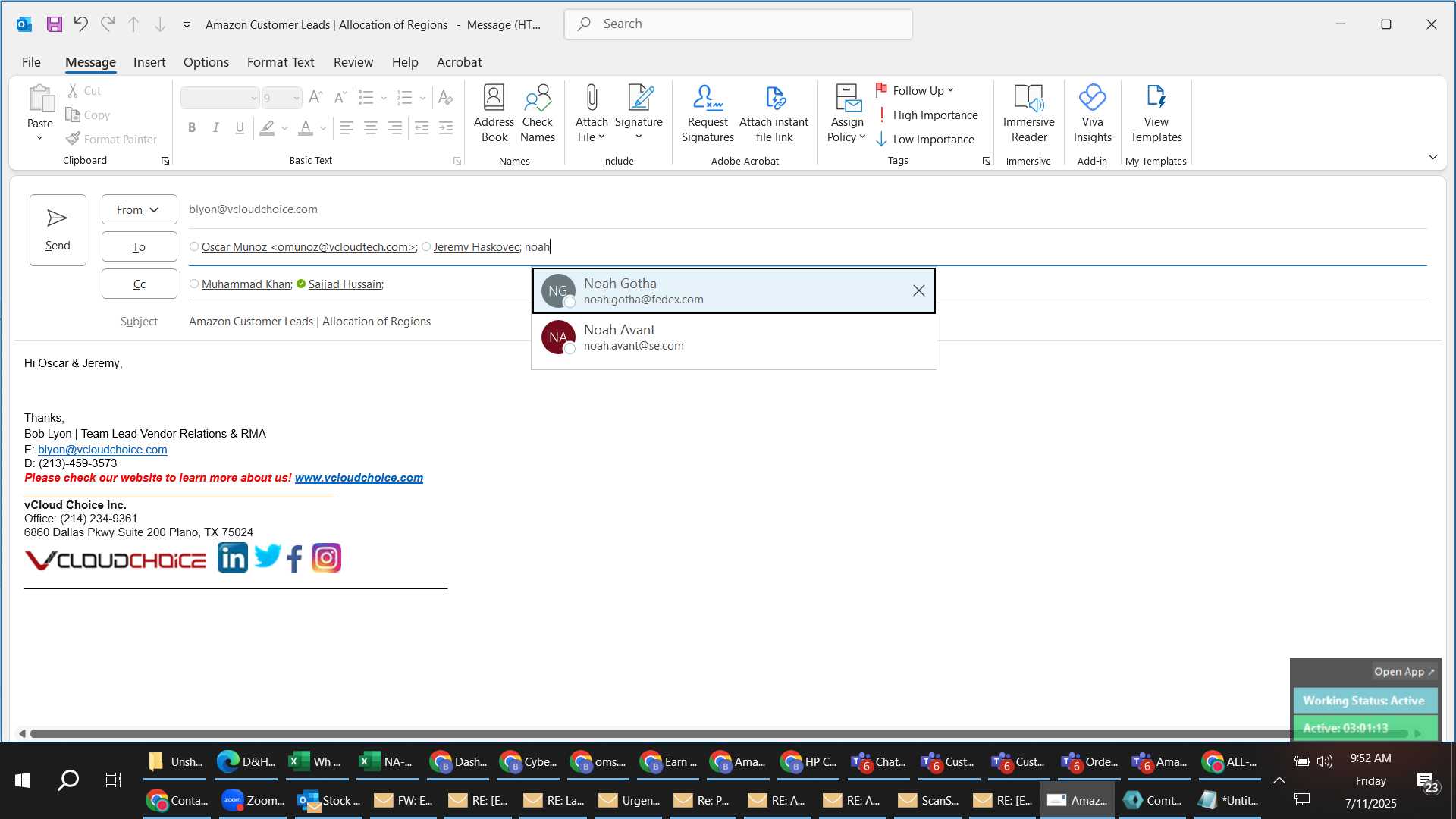This screenshot has height=819, width=1456.
Task: Open Windows Start menu
Action: 23,780
